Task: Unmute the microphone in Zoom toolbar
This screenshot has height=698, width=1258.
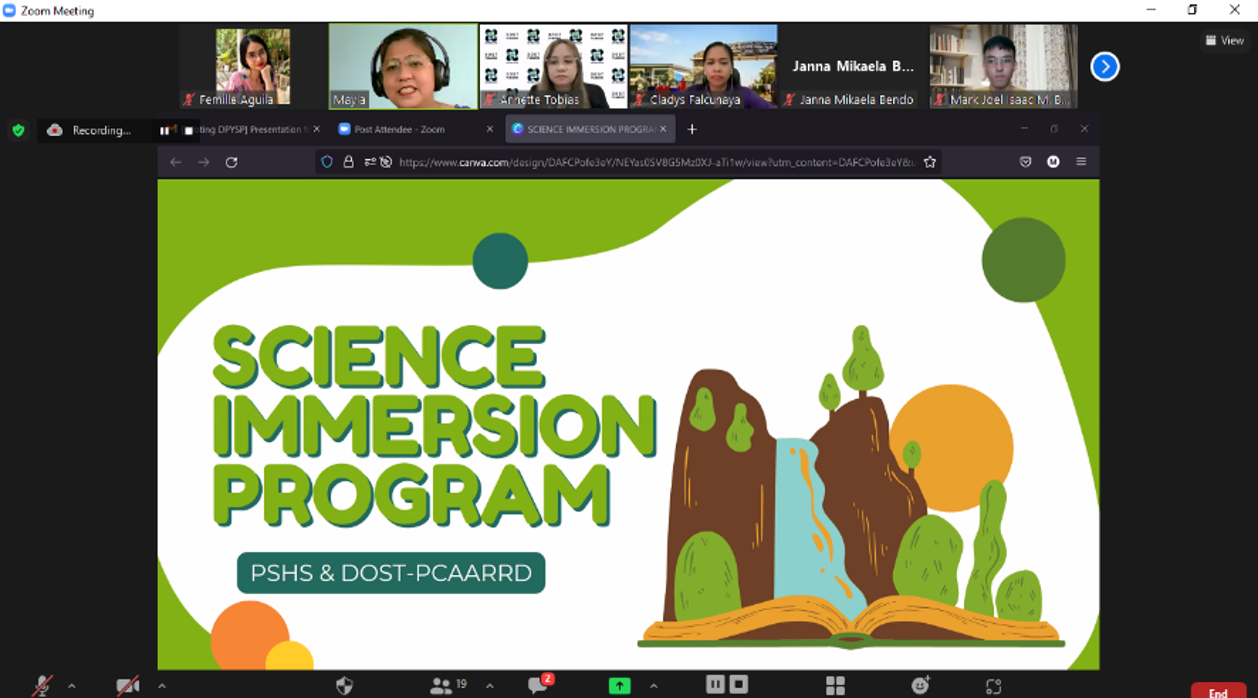Action: pos(42,686)
